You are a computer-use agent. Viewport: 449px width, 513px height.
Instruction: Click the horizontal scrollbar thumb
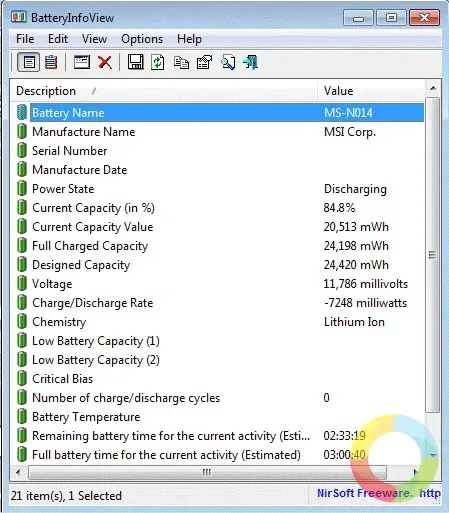pos(207,472)
